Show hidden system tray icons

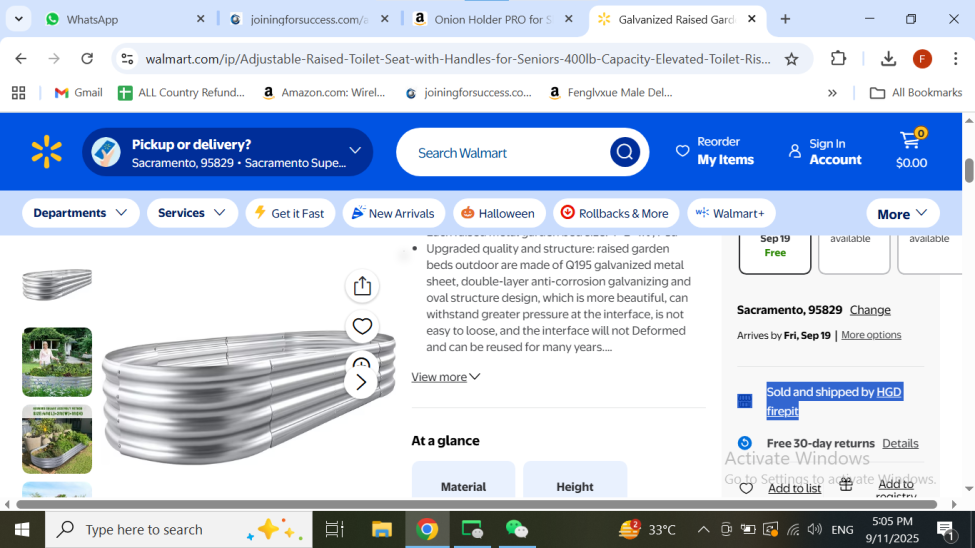pyautogui.click(x=703, y=530)
